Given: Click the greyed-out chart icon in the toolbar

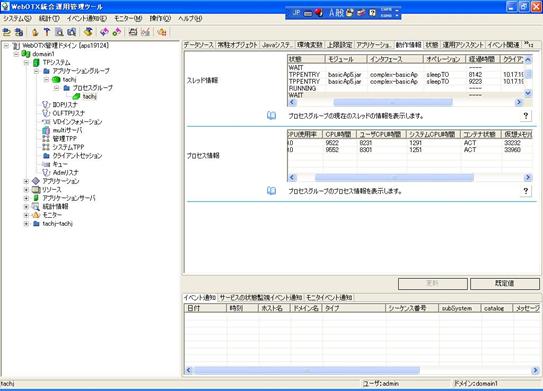Looking at the screenshot, I should coord(146,32).
